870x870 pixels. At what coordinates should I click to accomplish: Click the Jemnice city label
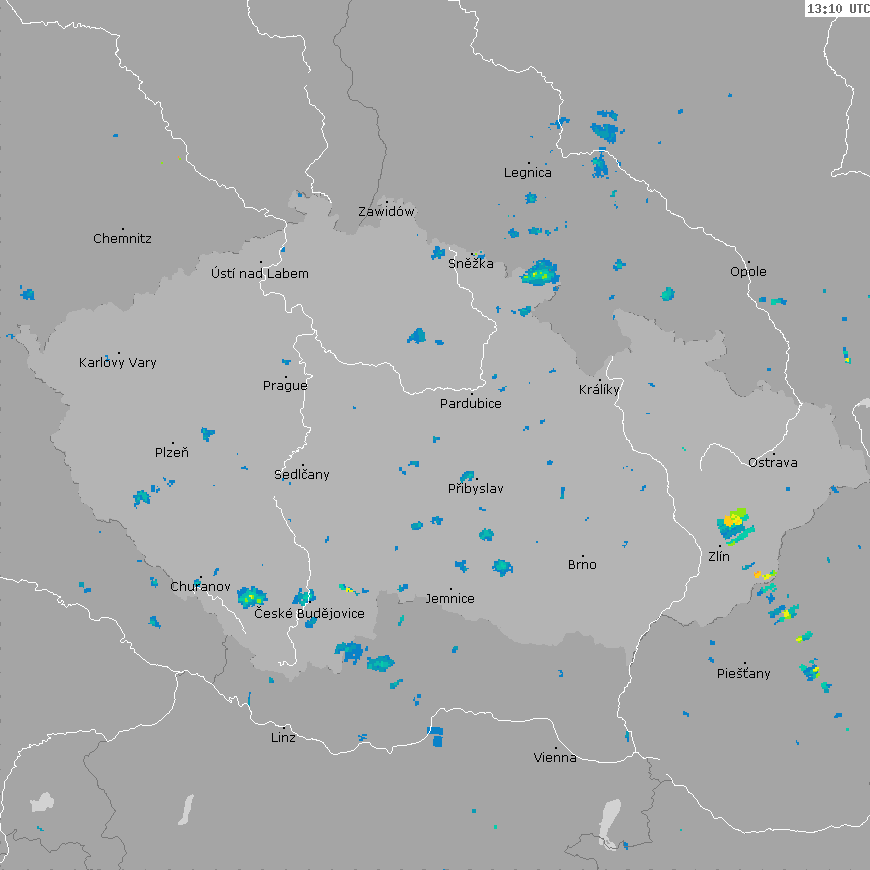(x=450, y=599)
